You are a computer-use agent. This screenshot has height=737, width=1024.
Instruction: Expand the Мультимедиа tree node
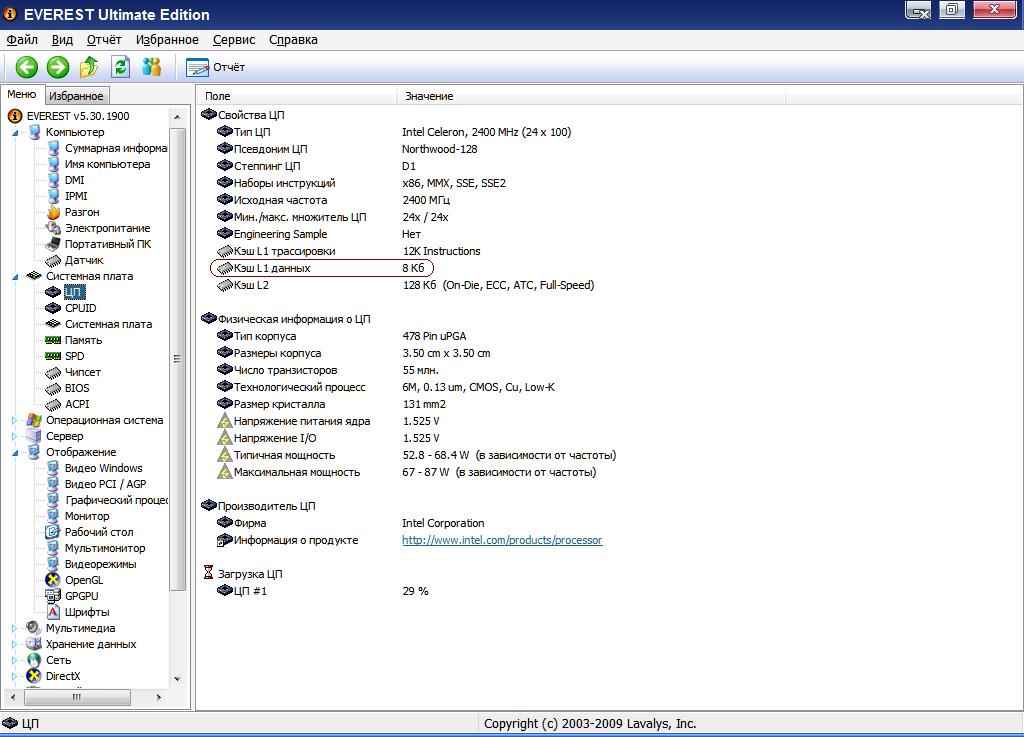15,629
